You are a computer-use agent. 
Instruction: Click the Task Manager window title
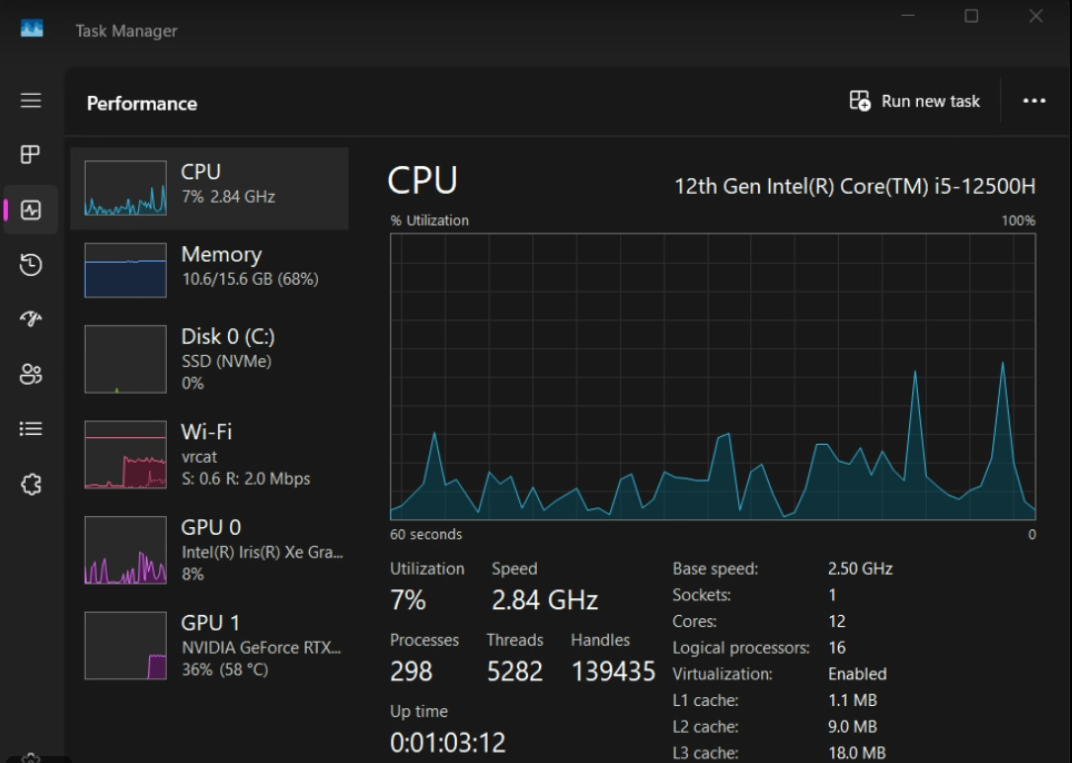point(126,31)
